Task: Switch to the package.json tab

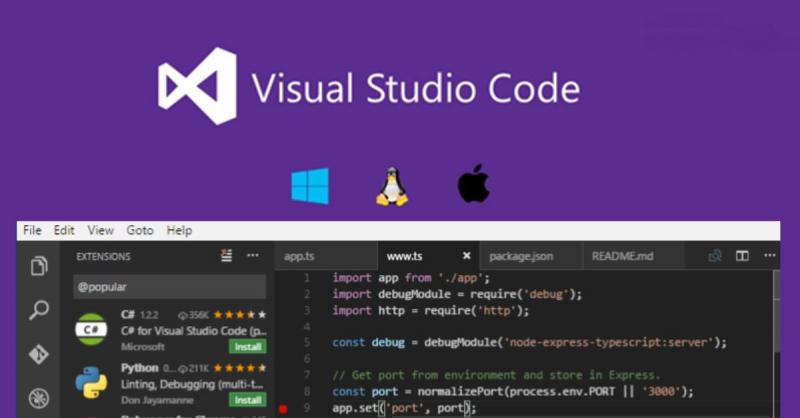Action: pyautogui.click(x=531, y=256)
